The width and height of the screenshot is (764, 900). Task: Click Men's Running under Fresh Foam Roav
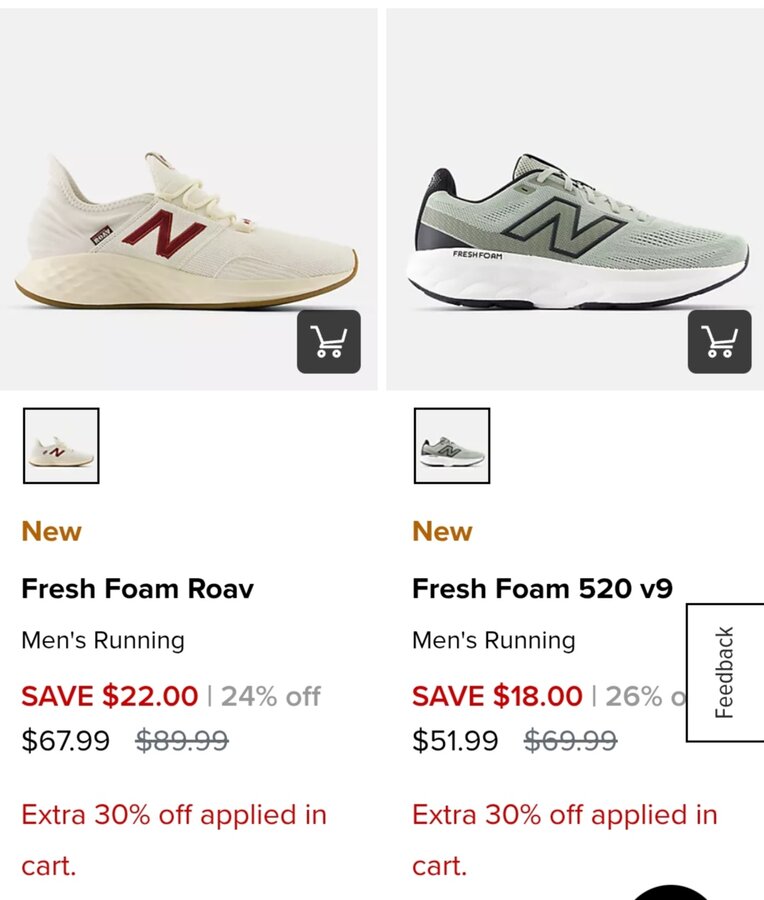[x=103, y=640]
